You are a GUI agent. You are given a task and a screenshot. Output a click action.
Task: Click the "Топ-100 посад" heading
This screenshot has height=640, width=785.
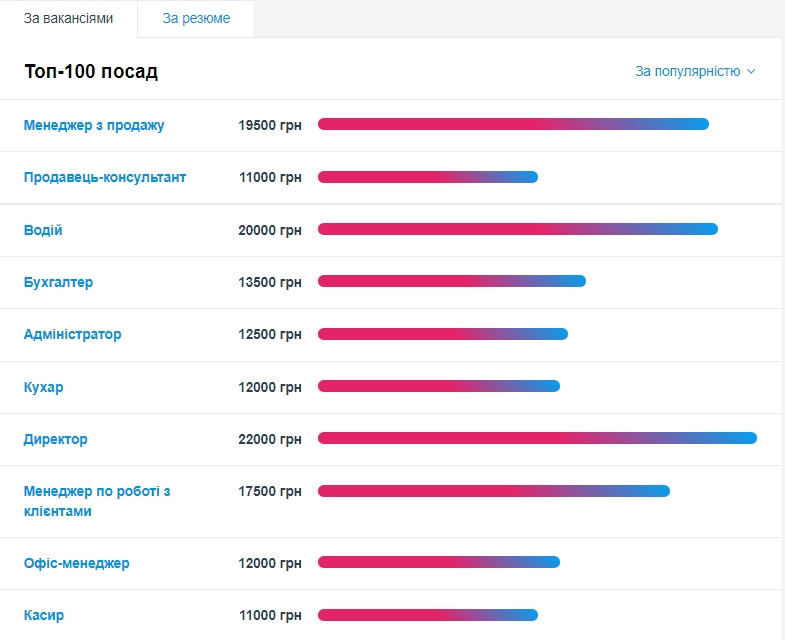(91, 72)
